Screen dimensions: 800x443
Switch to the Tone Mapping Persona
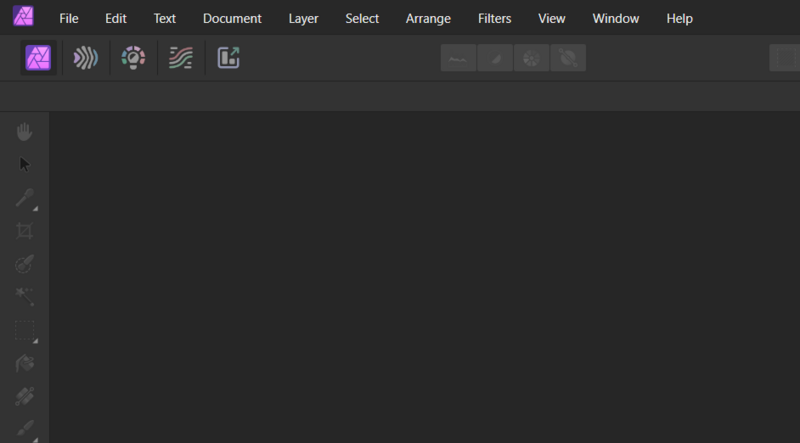pos(181,58)
